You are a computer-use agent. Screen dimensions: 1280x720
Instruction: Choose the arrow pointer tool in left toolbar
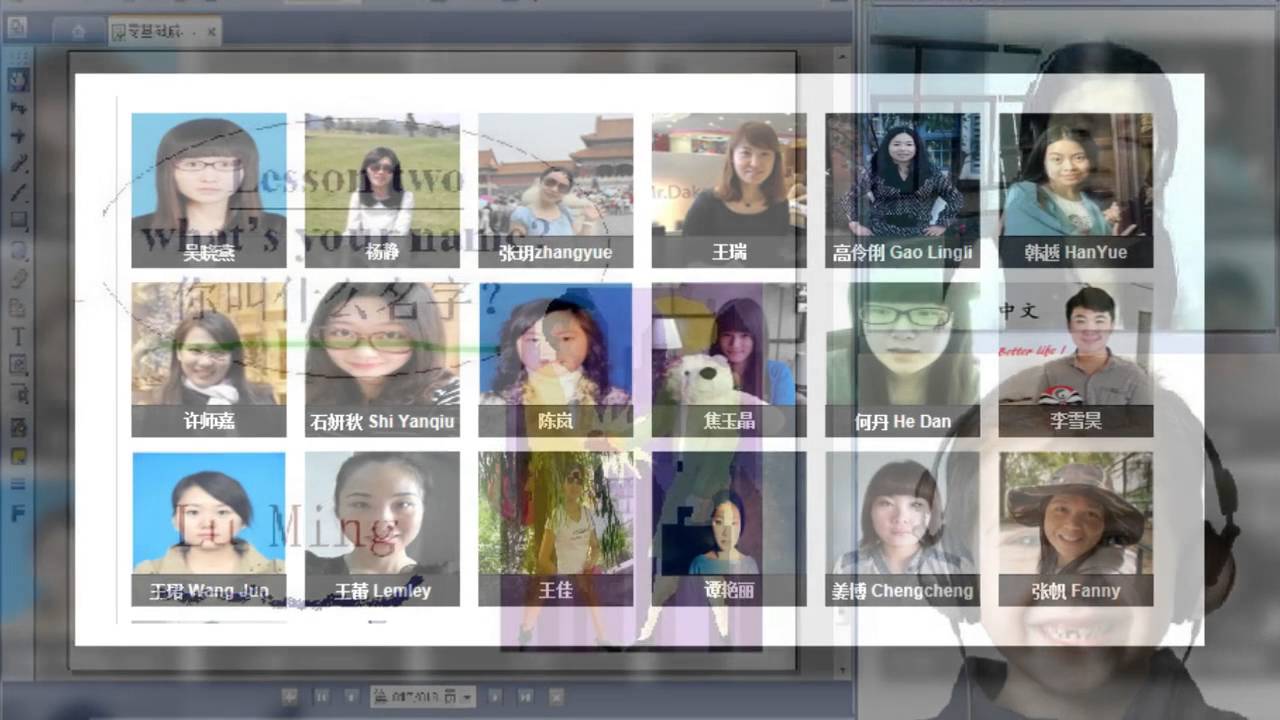click(18, 108)
